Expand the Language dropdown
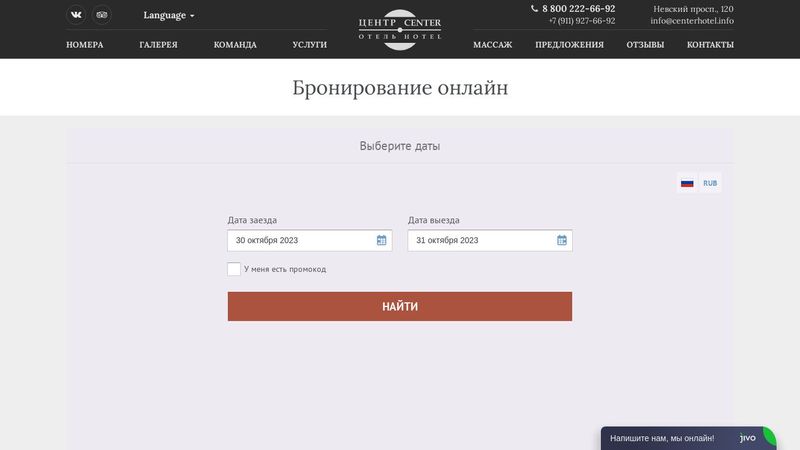The width and height of the screenshot is (800, 450). coord(168,15)
